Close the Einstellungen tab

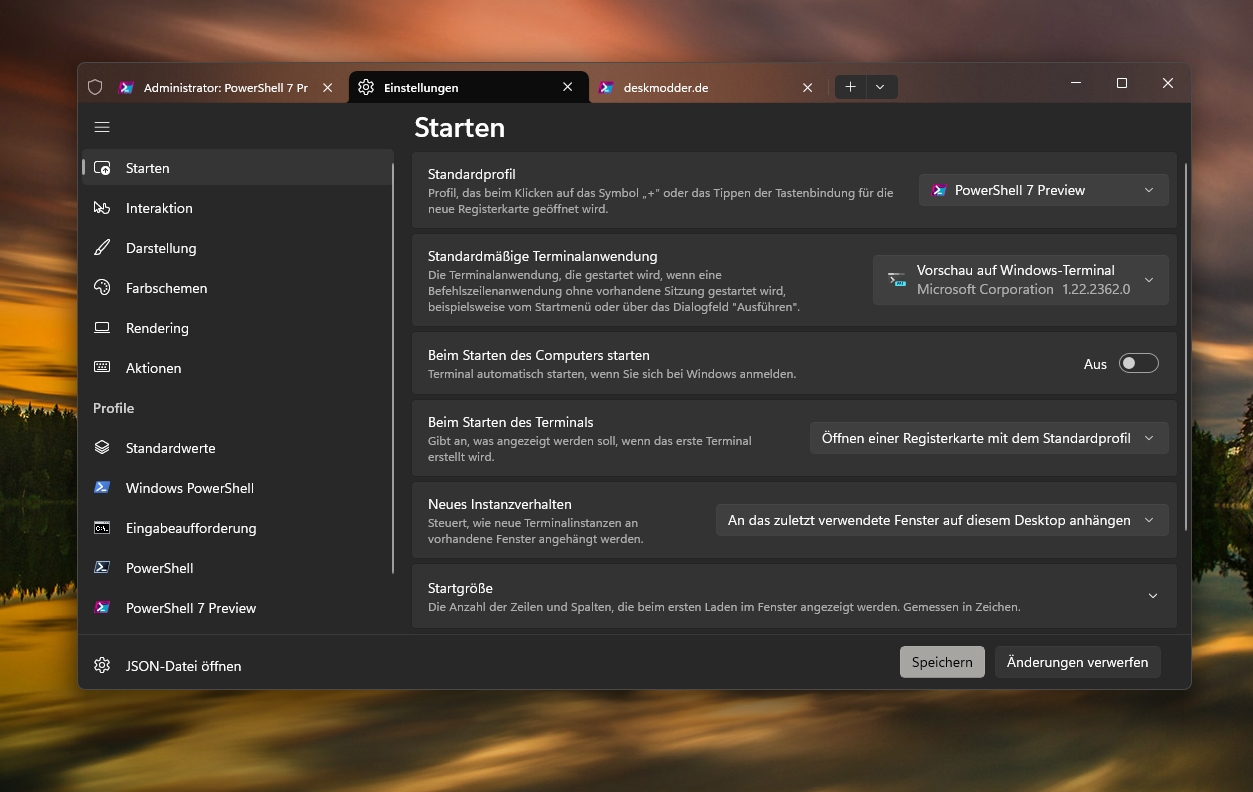click(567, 87)
